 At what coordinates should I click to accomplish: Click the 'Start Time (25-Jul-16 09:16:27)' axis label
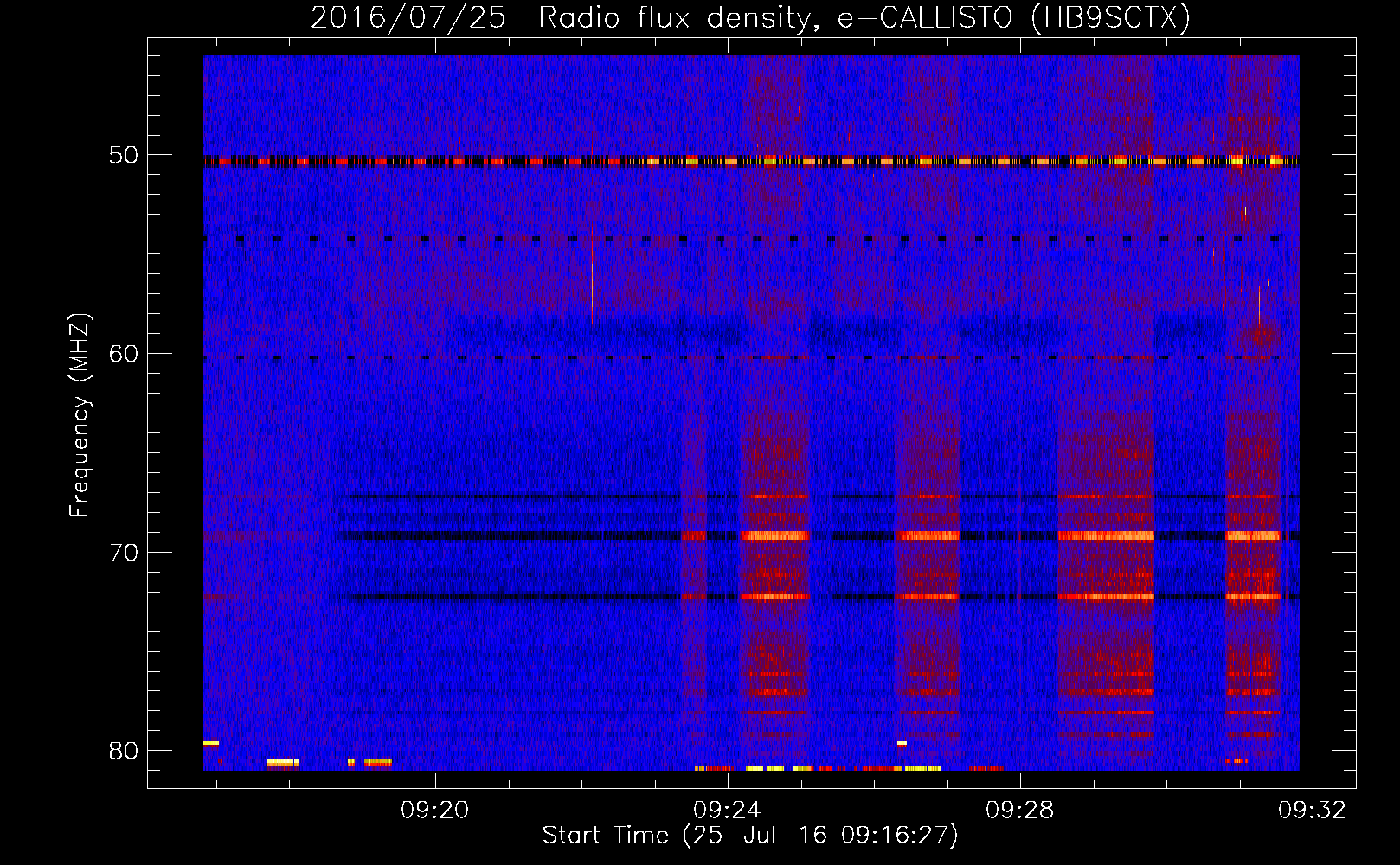[x=750, y=836]
